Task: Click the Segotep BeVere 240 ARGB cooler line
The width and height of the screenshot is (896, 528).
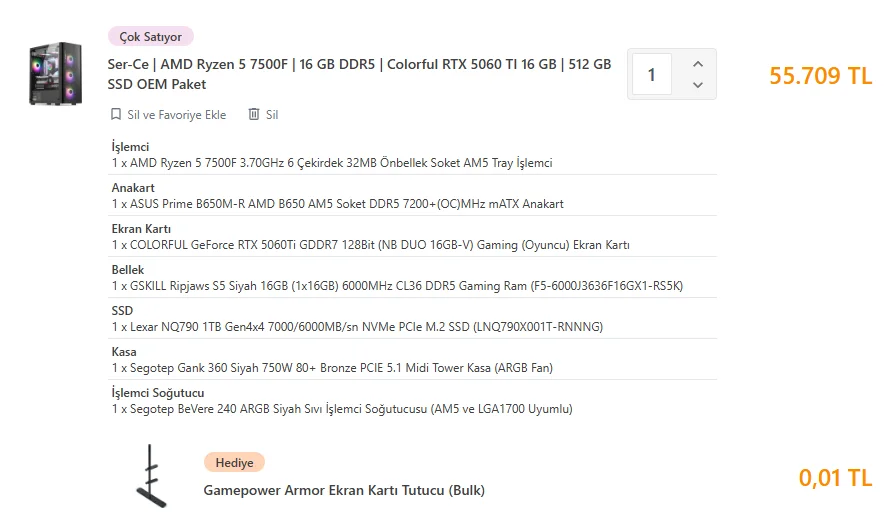Action: click(x=342, y=409)
